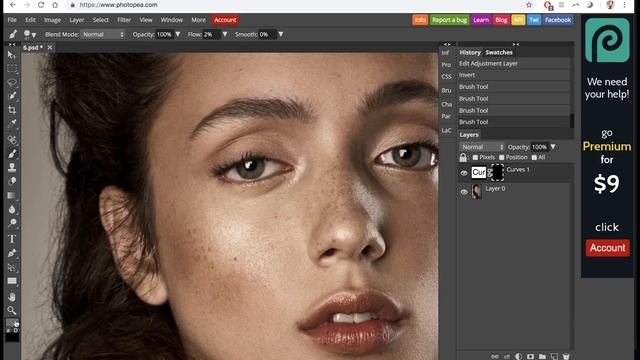Go to Invert history state

(x=514, y=75)
